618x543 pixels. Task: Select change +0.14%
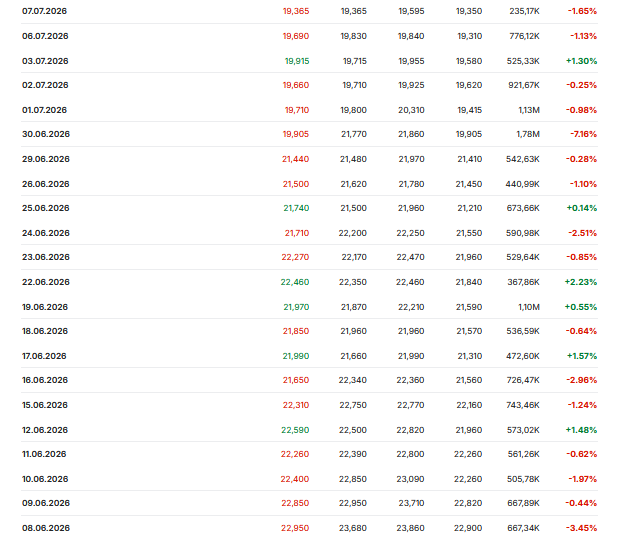pos(582,208)
